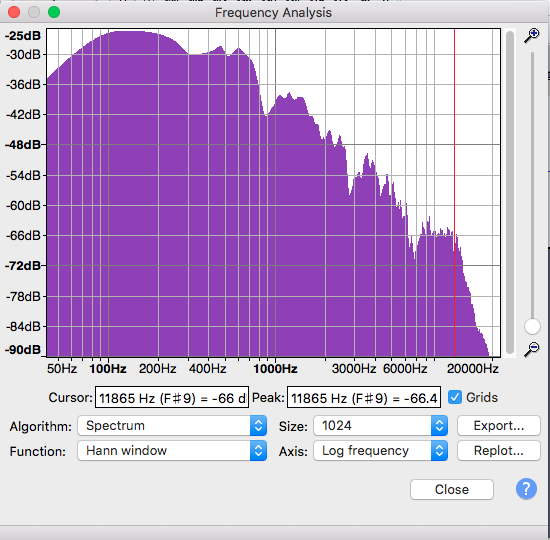The width and height of the screenshot is (550, 540).
Task: Click the 1000Hz label on frequency axis
Action: click(275, 369)
